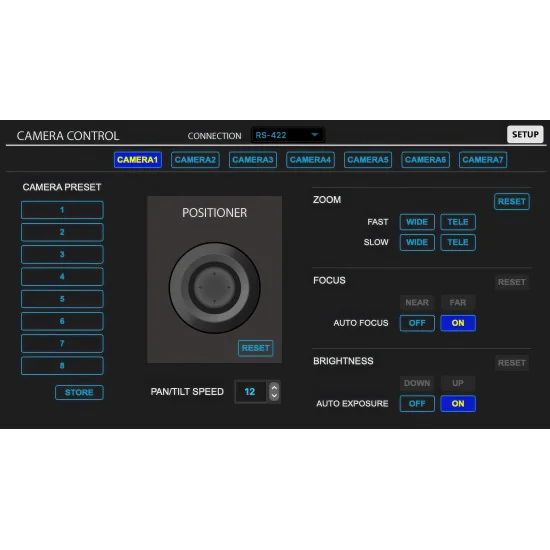Recall camera preset 7

tap(62, 343)
